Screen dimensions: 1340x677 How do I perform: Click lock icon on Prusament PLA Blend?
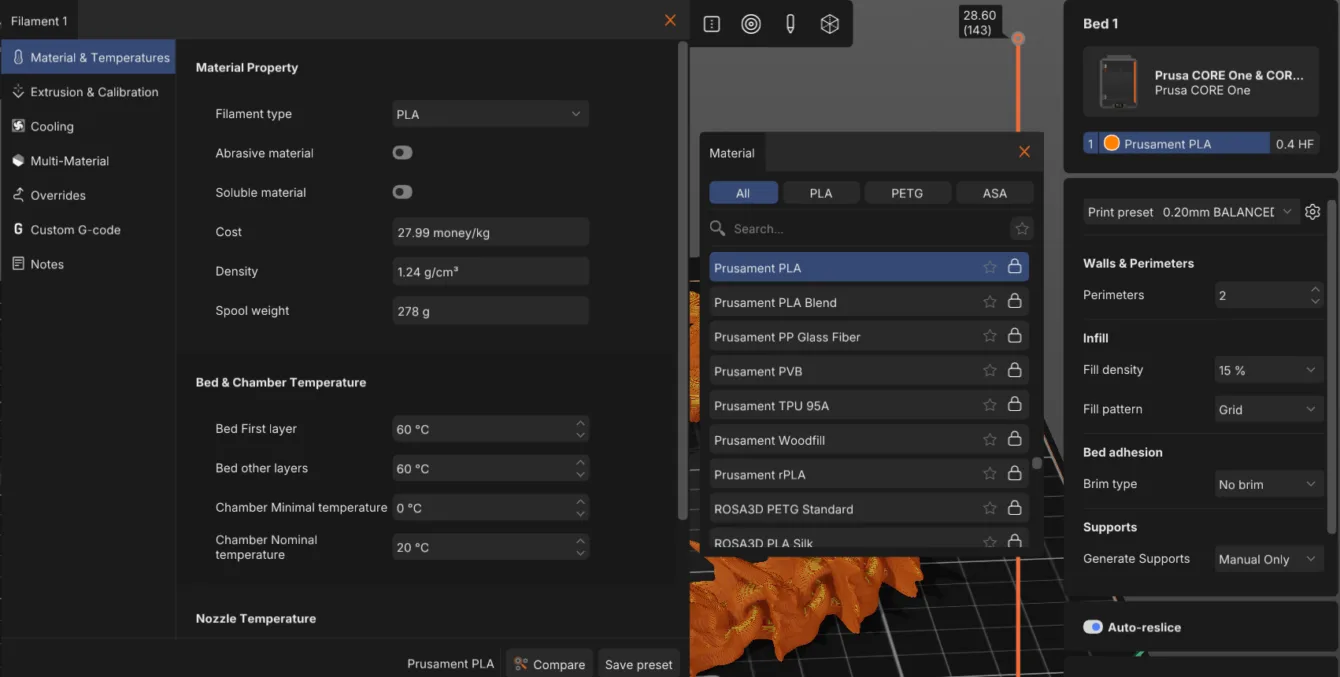click(1014, 302)
